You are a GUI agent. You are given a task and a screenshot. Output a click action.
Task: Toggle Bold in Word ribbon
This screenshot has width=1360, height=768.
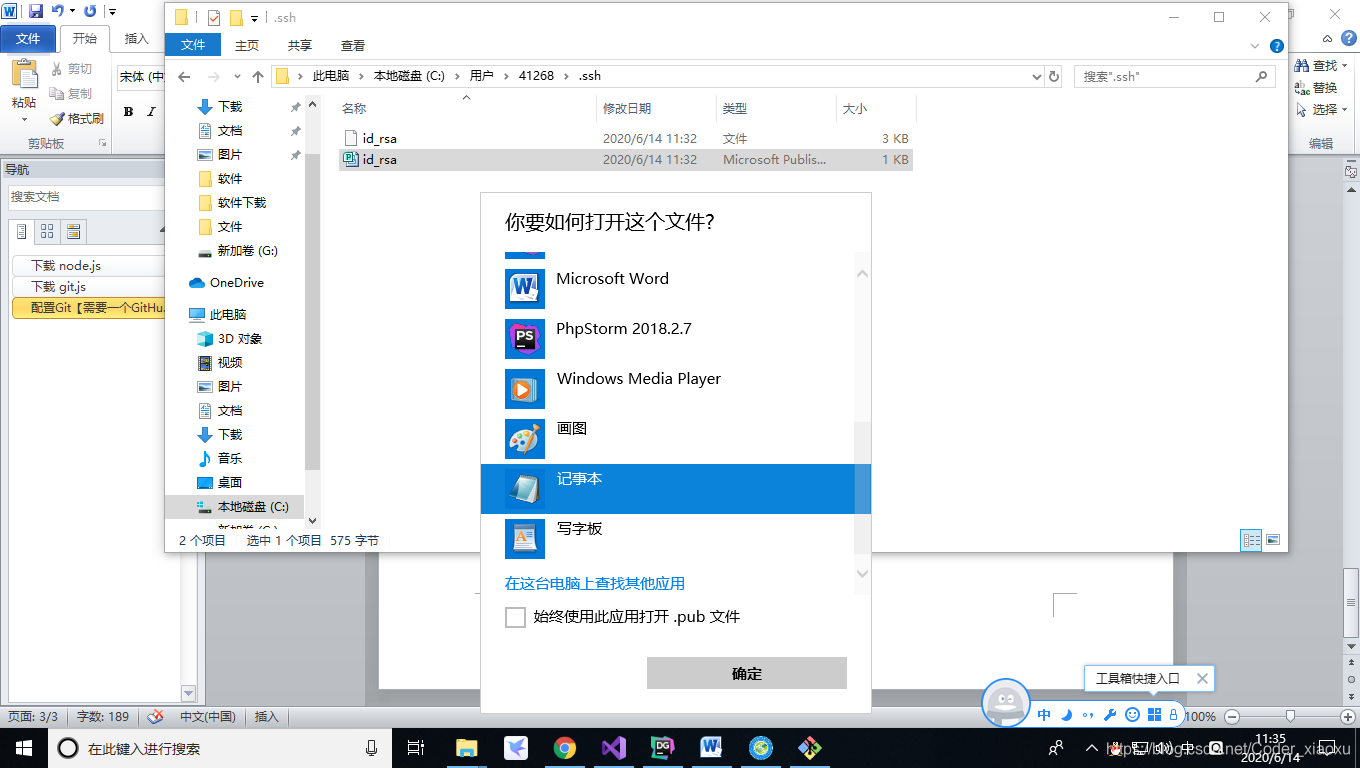click(x=128, y=112)
